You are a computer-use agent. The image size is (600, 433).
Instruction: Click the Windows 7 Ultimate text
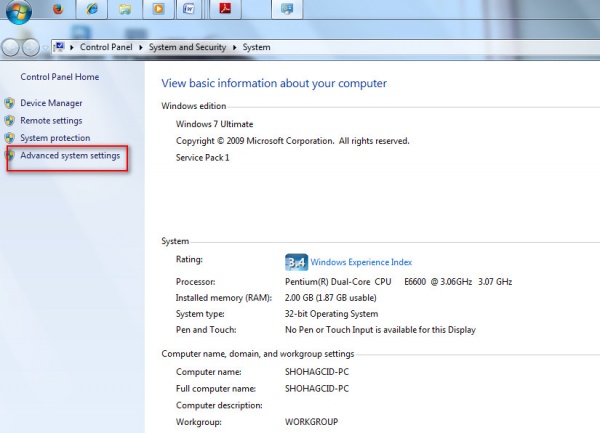214,124
